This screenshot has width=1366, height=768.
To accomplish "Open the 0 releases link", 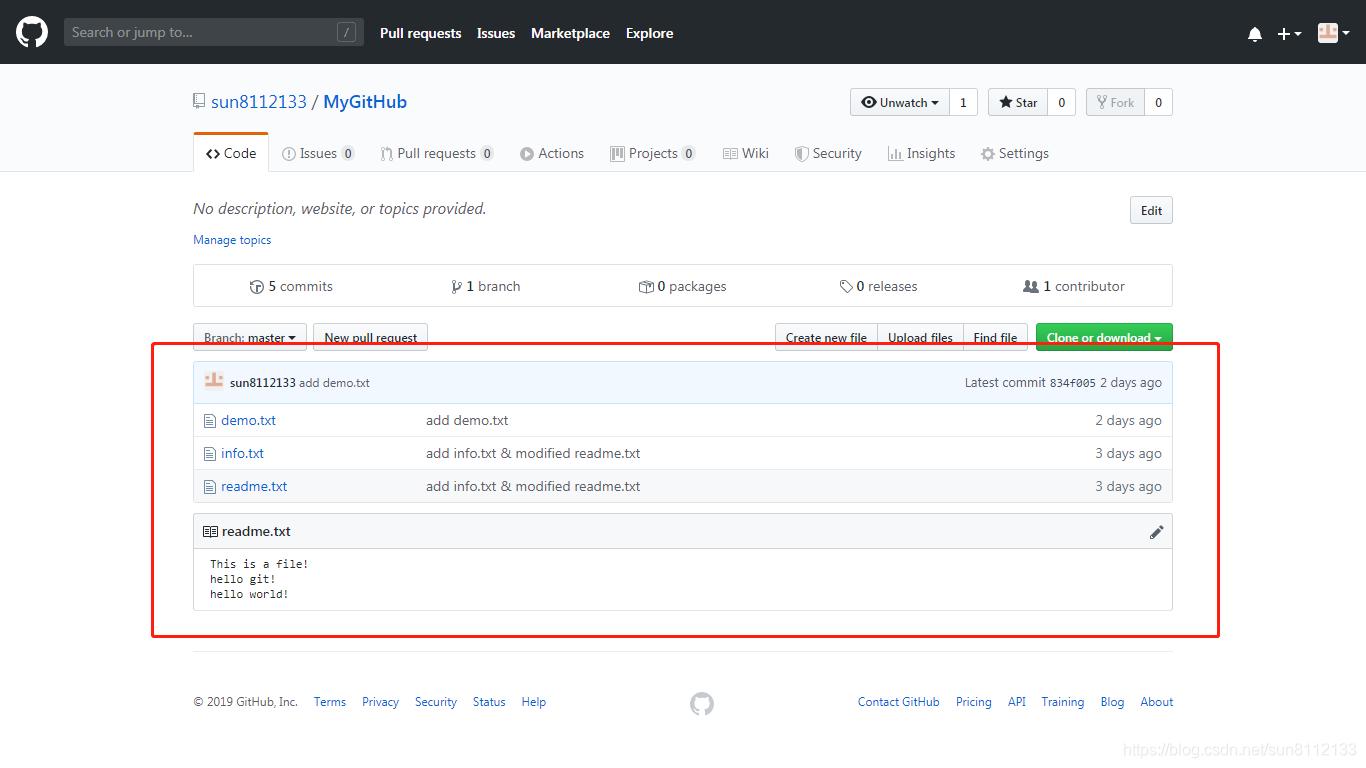I will pyautogui.click(x=878, y=286).
